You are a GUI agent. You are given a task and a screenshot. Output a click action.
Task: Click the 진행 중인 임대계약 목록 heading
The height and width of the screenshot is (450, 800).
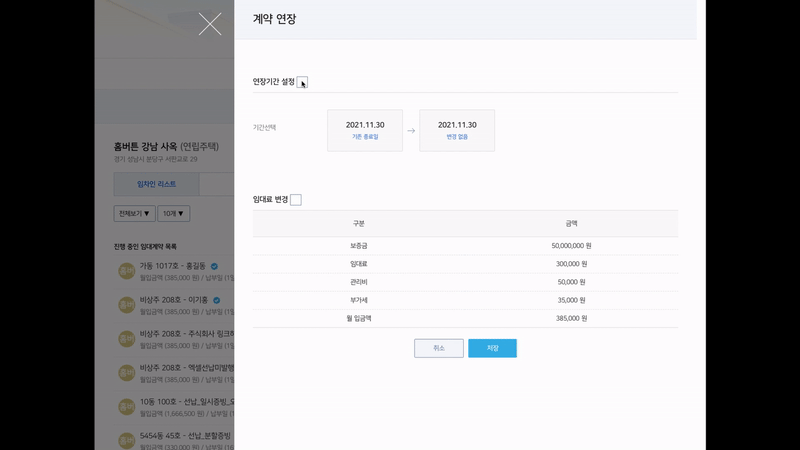(145, 246)
